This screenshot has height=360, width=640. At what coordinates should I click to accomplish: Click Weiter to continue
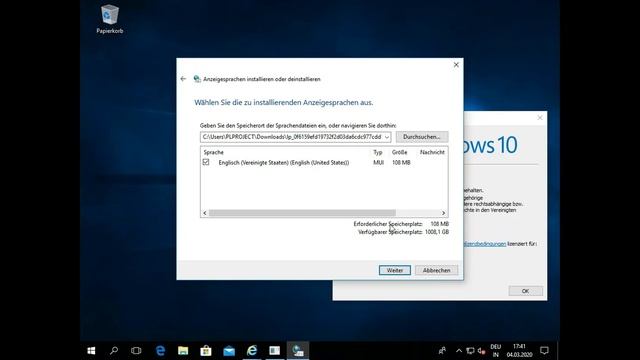coord(395,270)
